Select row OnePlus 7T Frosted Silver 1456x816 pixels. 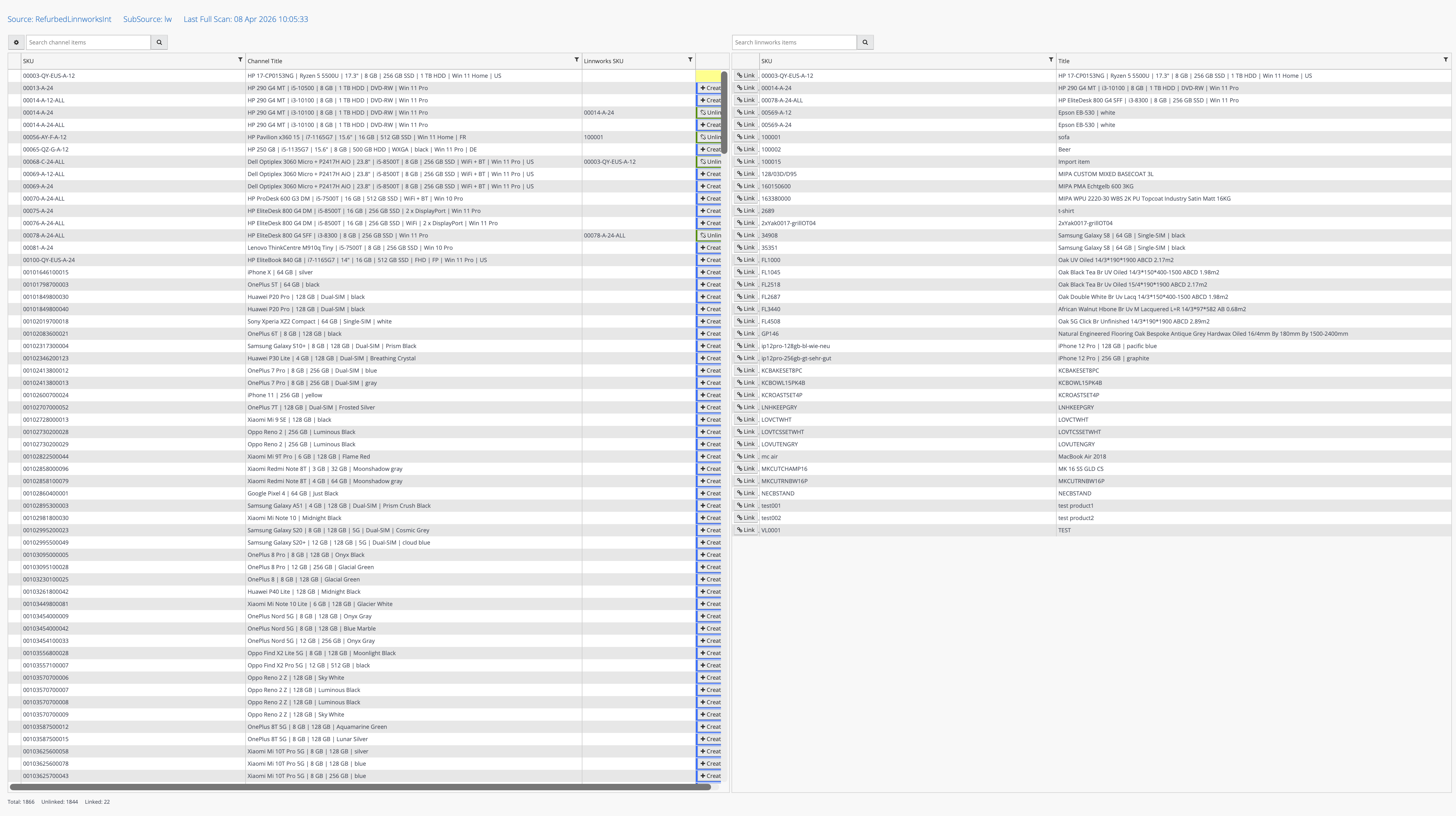coord(365,408)
